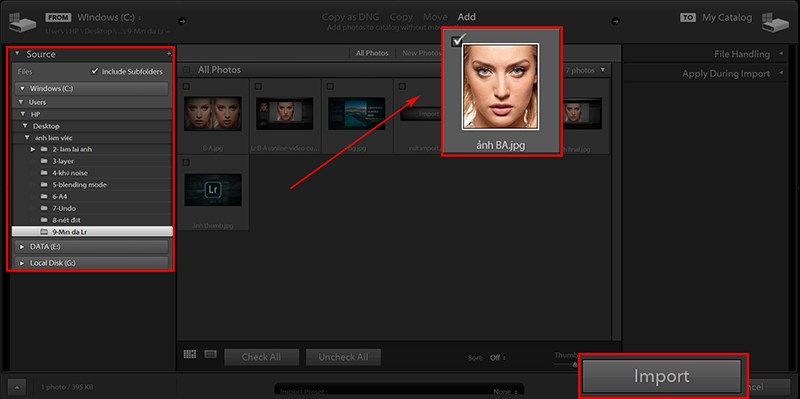Expand the 2-làm lại ảnh folder
This screenshot has width=800, height=399.
pos(33,149)
